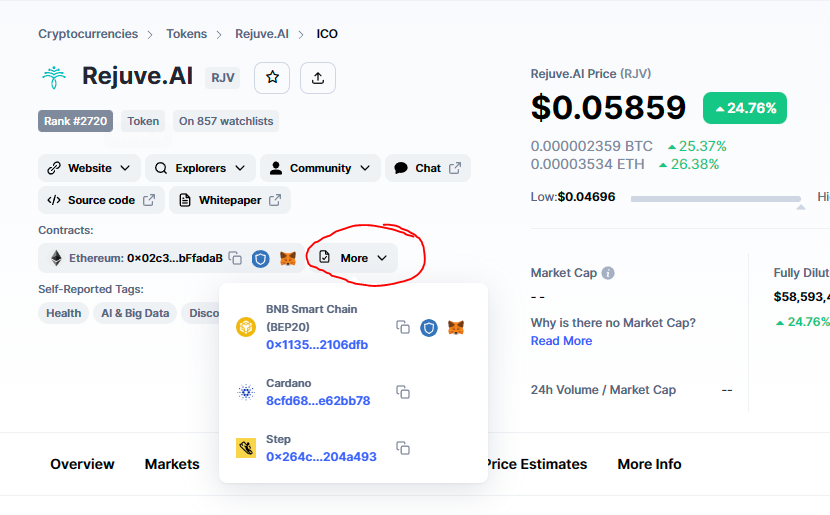The image size is (830, 515).
Task: Click the blue shield icon beside Ethereum contract
Action: tap(260, 258)
